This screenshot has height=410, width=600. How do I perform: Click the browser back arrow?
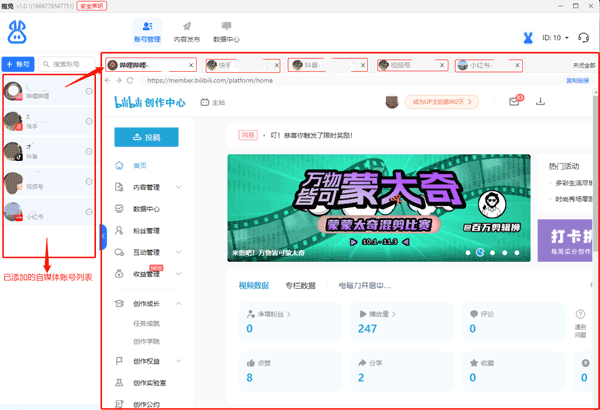[x=108, y=80]
